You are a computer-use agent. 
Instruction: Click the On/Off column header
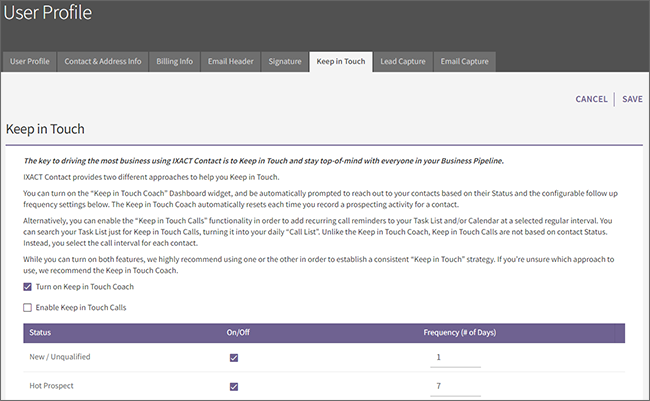tap(238, 333)
